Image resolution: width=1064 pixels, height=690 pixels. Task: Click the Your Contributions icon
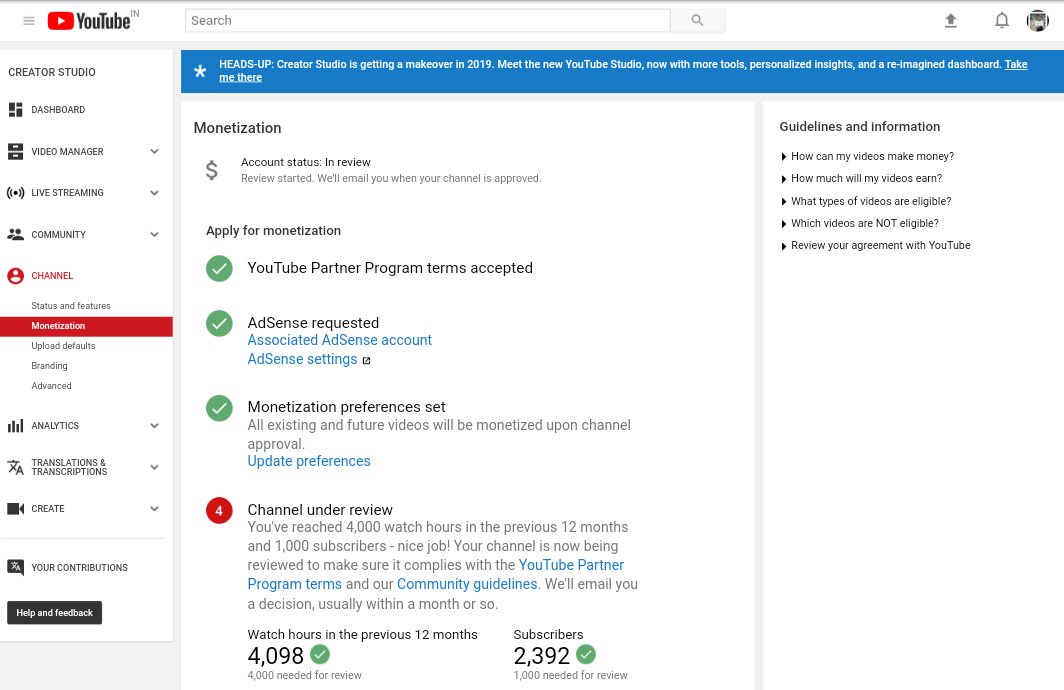click(16, 567)
